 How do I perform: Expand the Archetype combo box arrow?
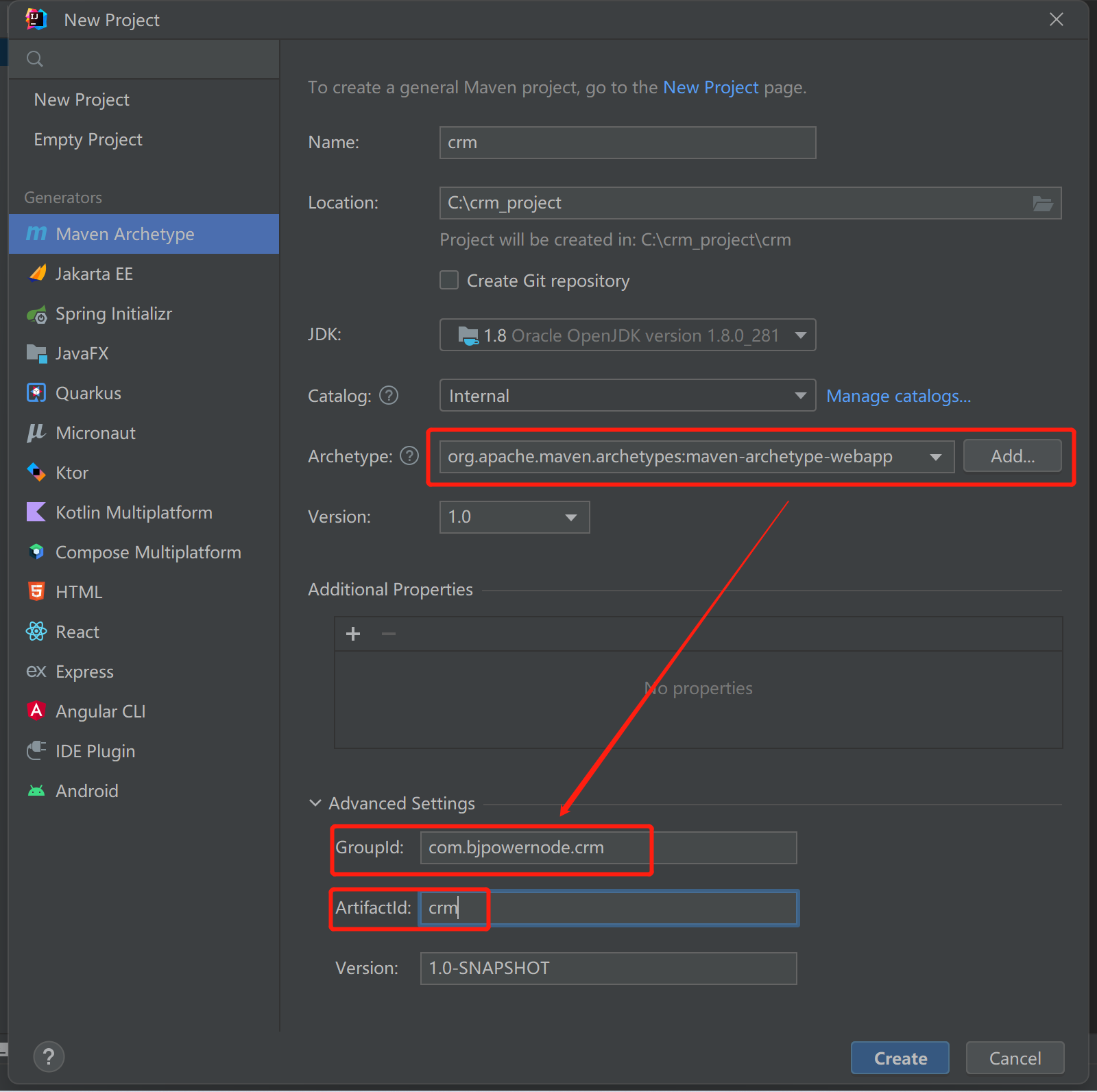coord(935,457)
